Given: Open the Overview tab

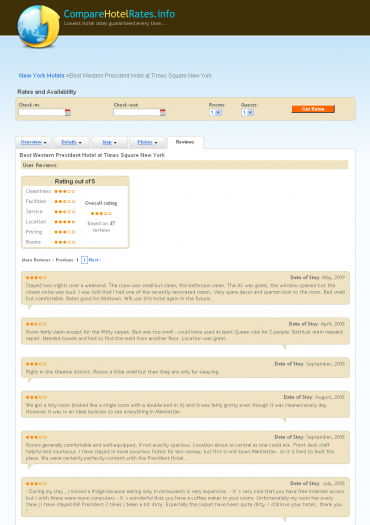Looking at the screenshot, I should point(31,142).
